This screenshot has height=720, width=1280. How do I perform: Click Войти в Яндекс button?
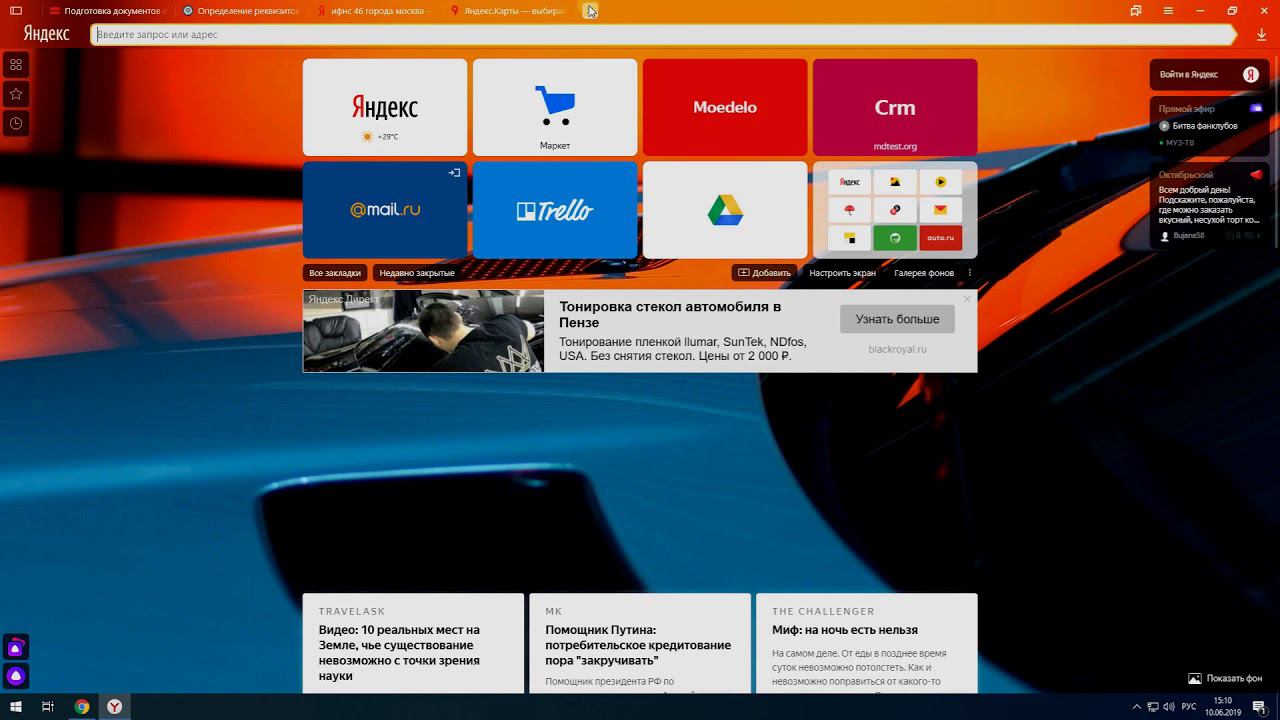tap(1209, 75)
